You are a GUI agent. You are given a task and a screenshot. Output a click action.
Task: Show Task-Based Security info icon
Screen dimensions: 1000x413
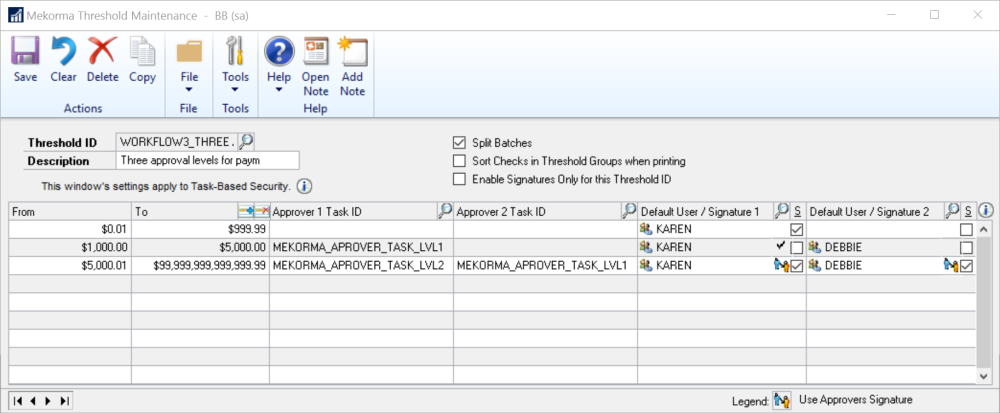304,187
